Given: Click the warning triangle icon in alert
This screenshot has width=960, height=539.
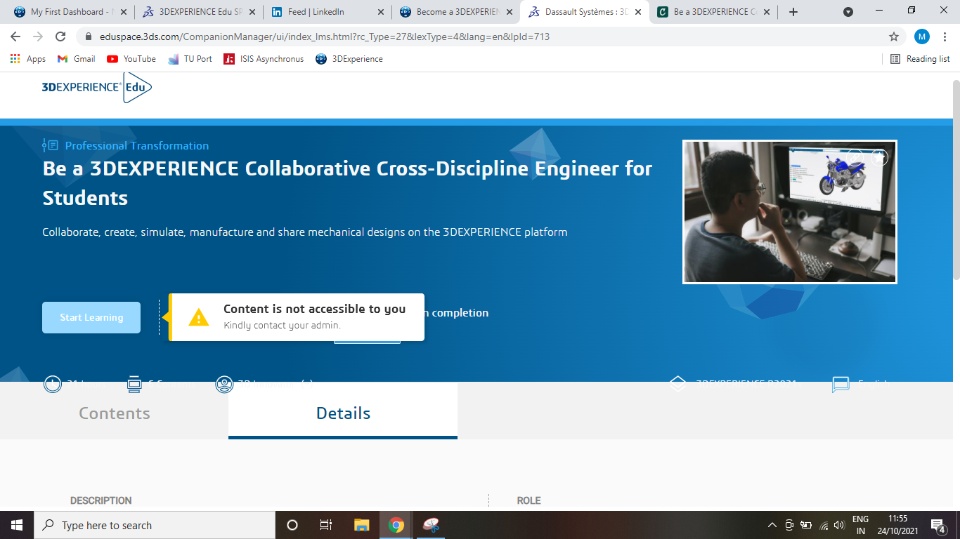Looking at the screenshot, I should tap(198, 317).
